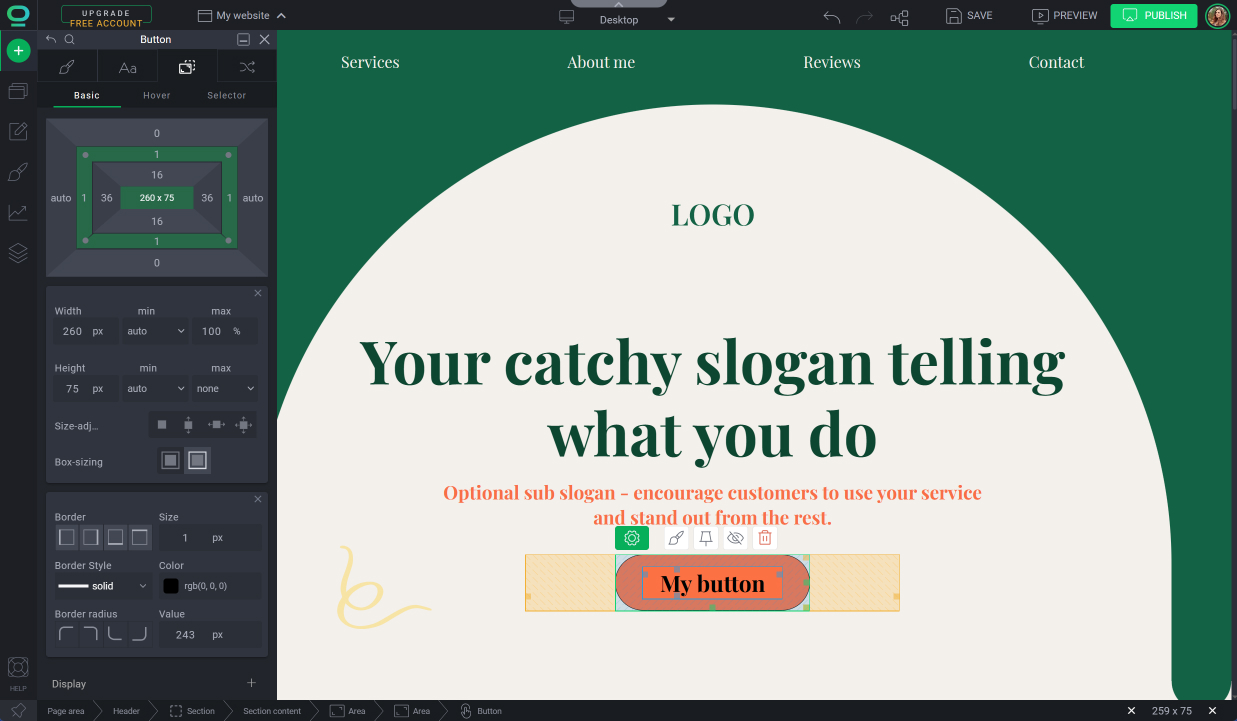Select Header in the breadcrumb bar

126,711
